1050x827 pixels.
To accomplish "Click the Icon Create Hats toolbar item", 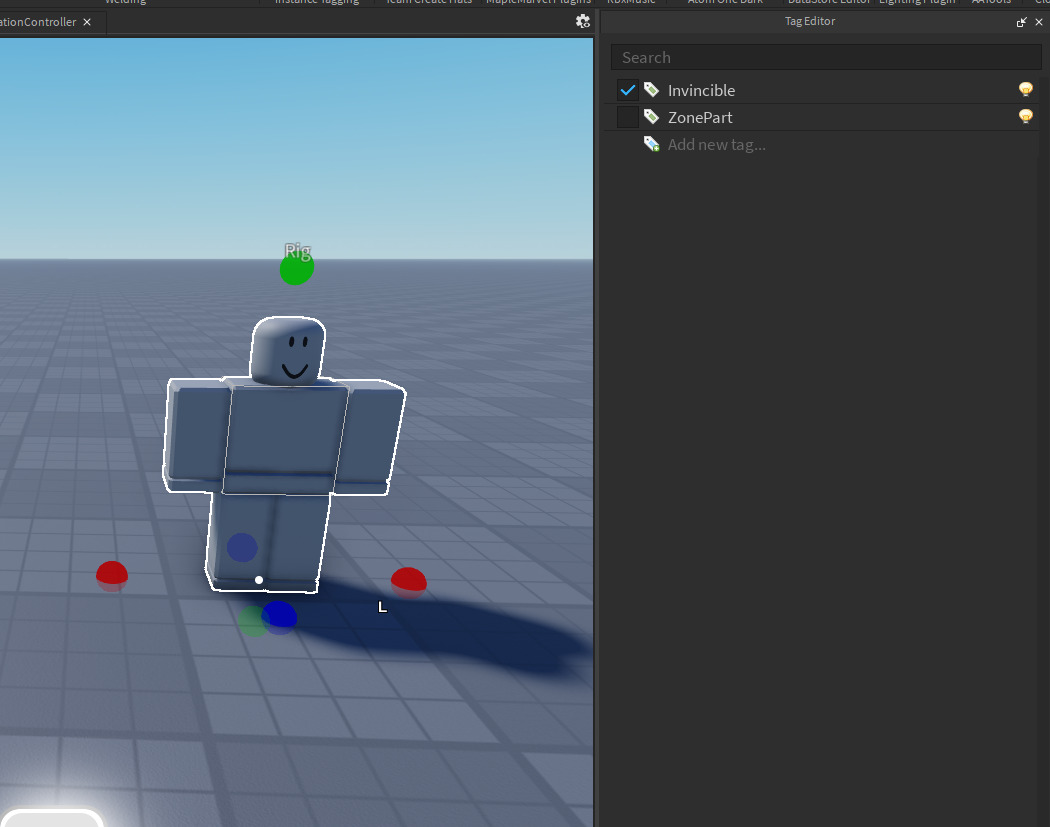I will [428, 3].
